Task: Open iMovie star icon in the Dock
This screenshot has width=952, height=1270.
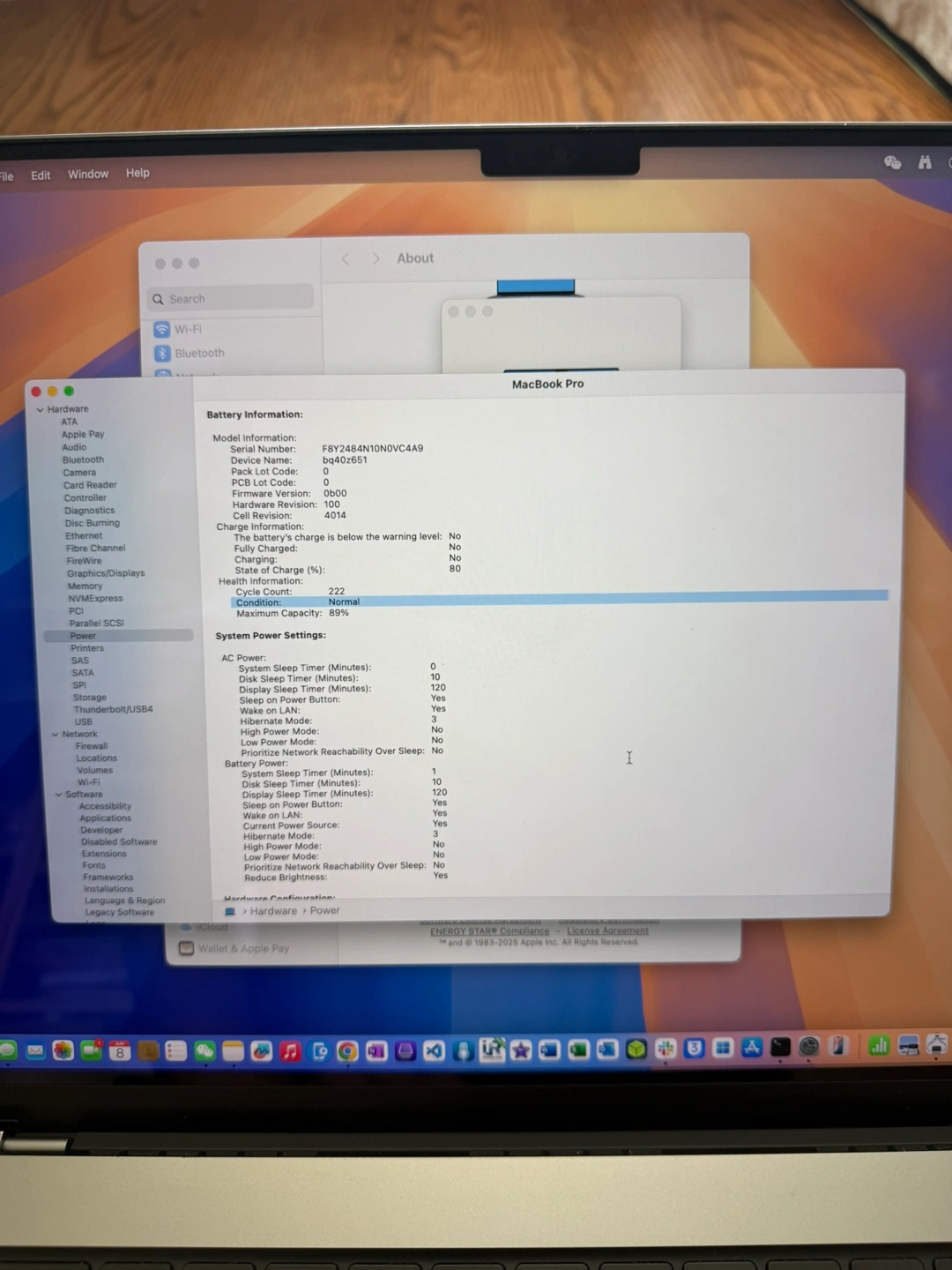Action: (521, 1050)
